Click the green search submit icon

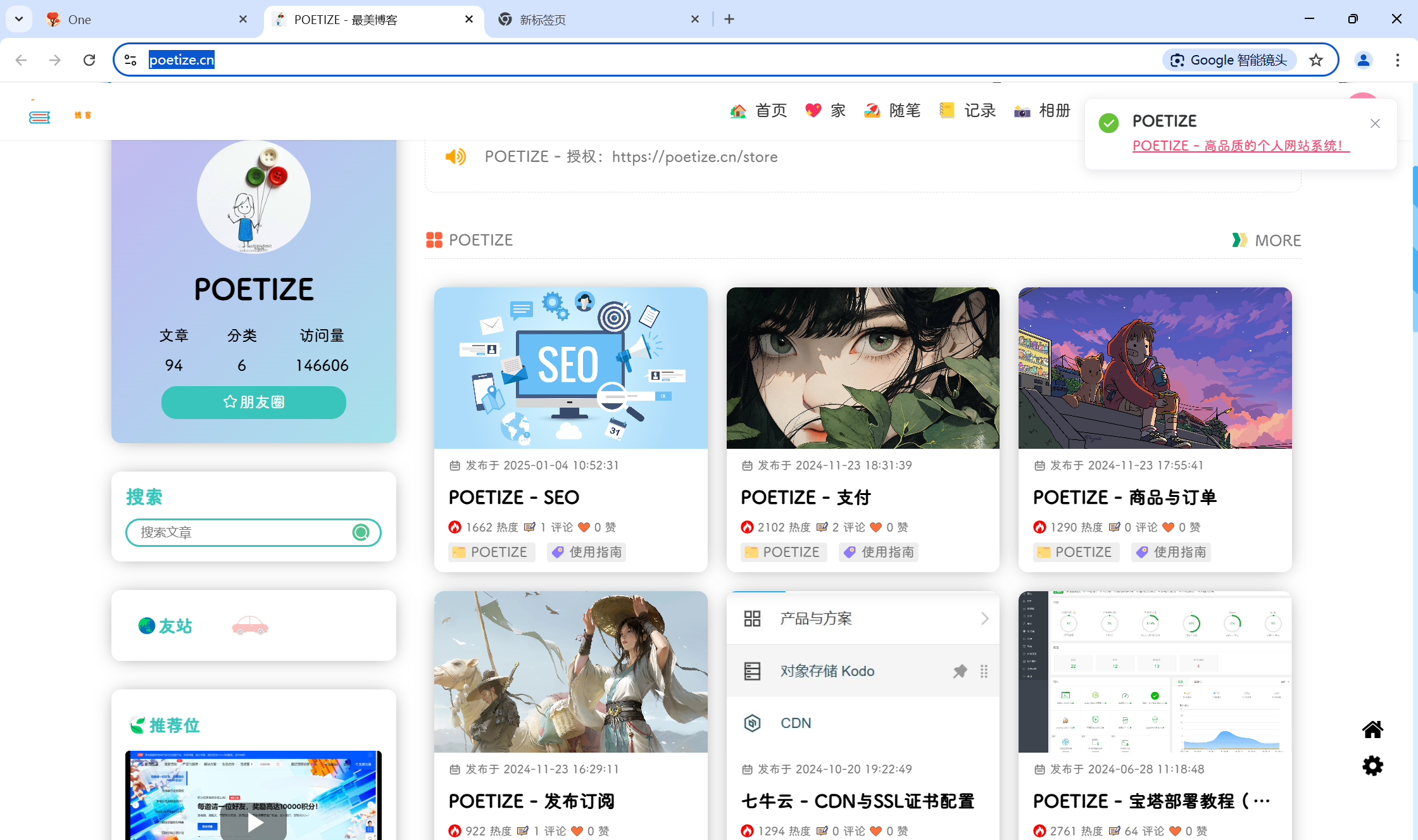tap(361, 532)
